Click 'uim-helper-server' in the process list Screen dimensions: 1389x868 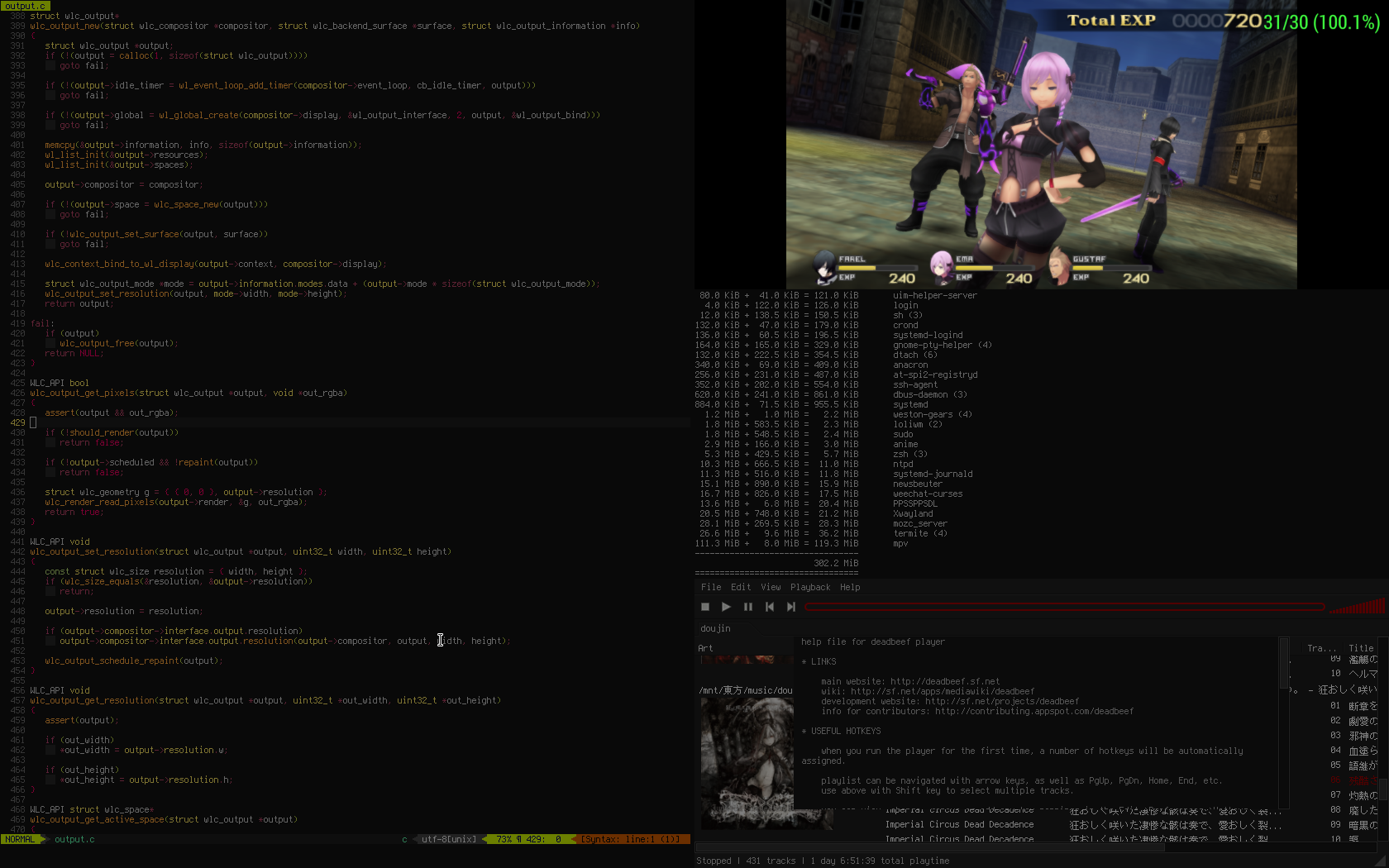pos(935,295)
